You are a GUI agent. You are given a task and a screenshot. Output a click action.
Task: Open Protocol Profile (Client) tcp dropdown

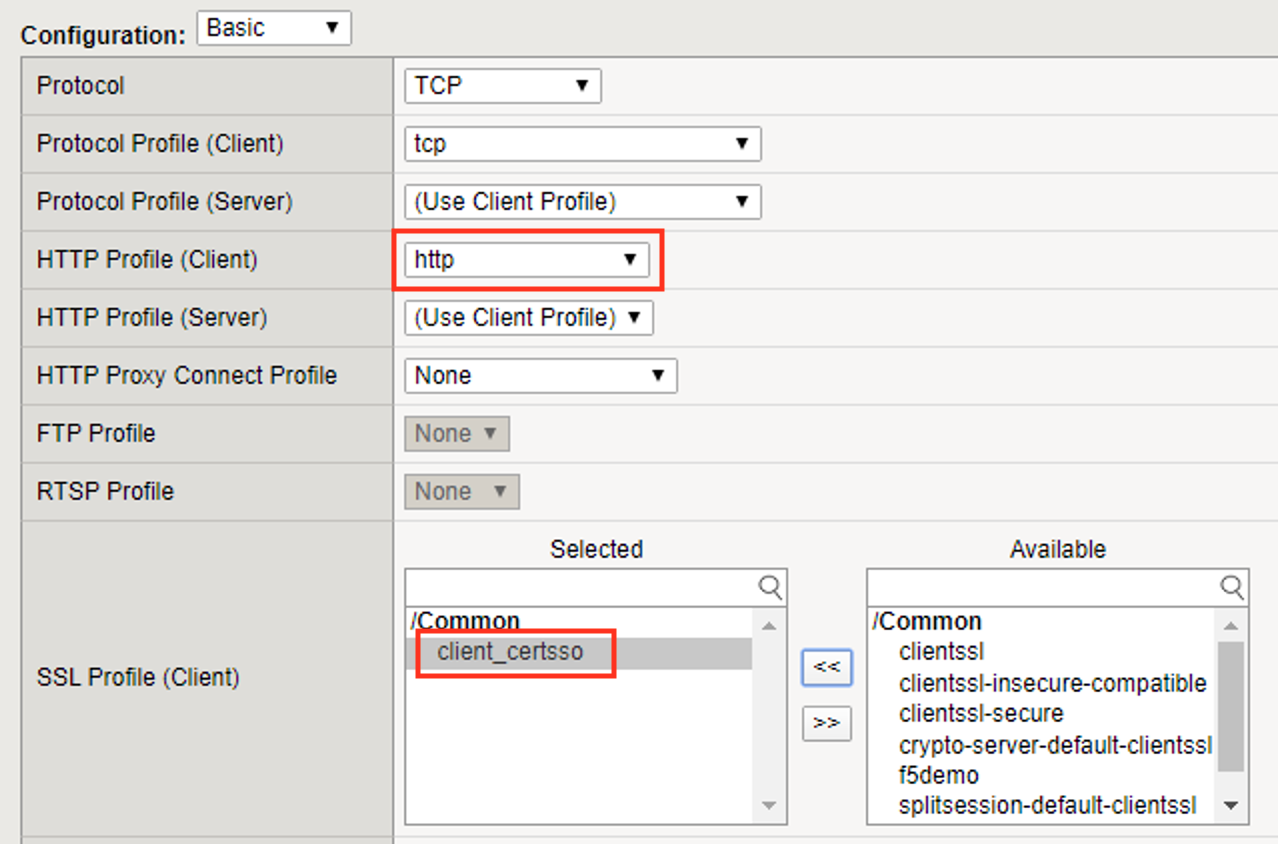coord(582,144)
